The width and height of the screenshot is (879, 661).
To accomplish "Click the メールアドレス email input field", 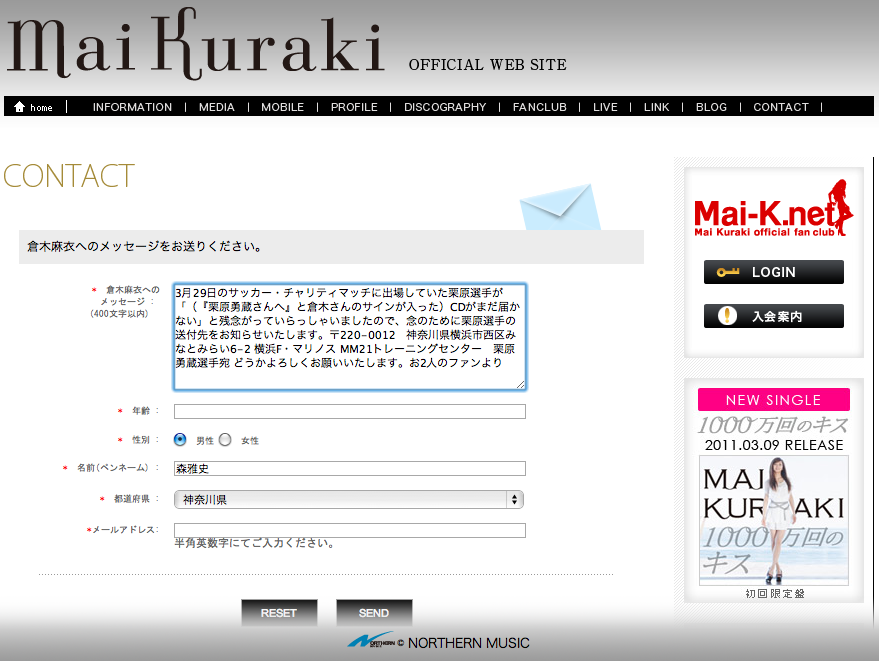I will pyautogui.click(x=350, y=530).
